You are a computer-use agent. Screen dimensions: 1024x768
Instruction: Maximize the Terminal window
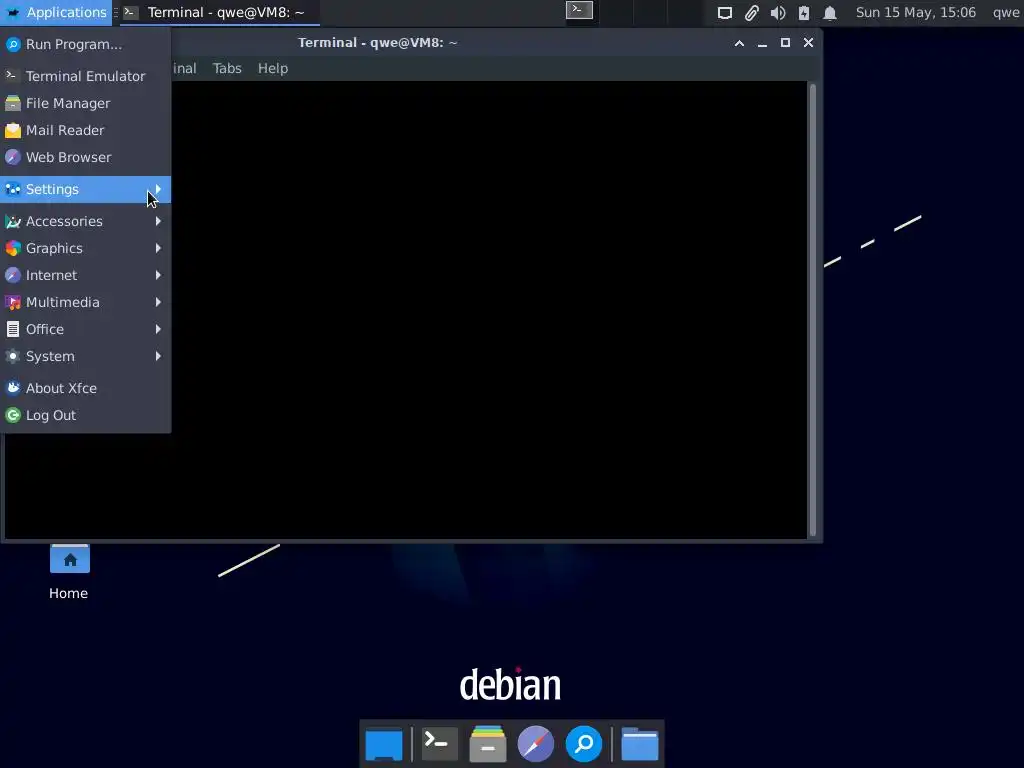click(785, 42)
